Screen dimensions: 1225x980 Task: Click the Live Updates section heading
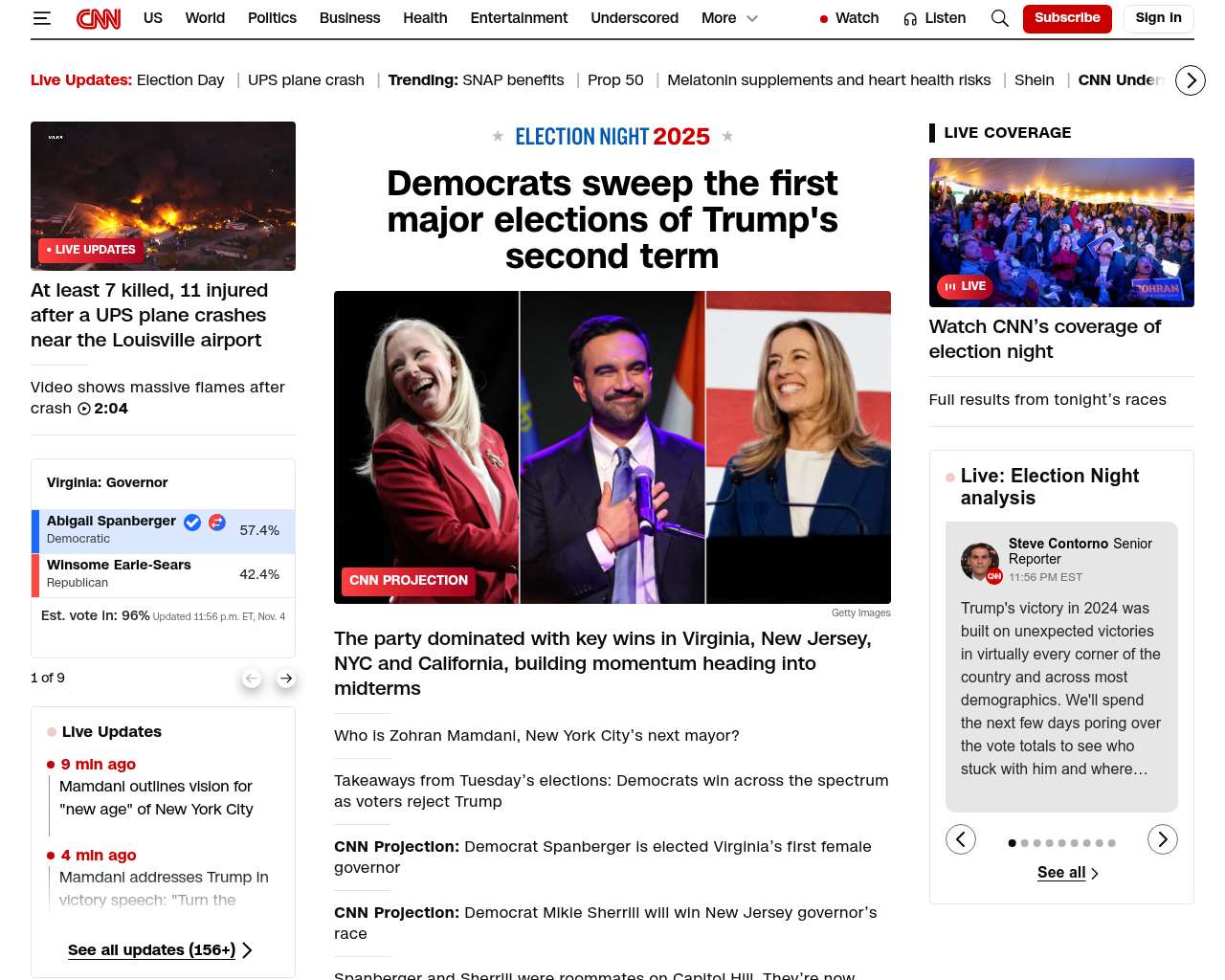point(112,732)
